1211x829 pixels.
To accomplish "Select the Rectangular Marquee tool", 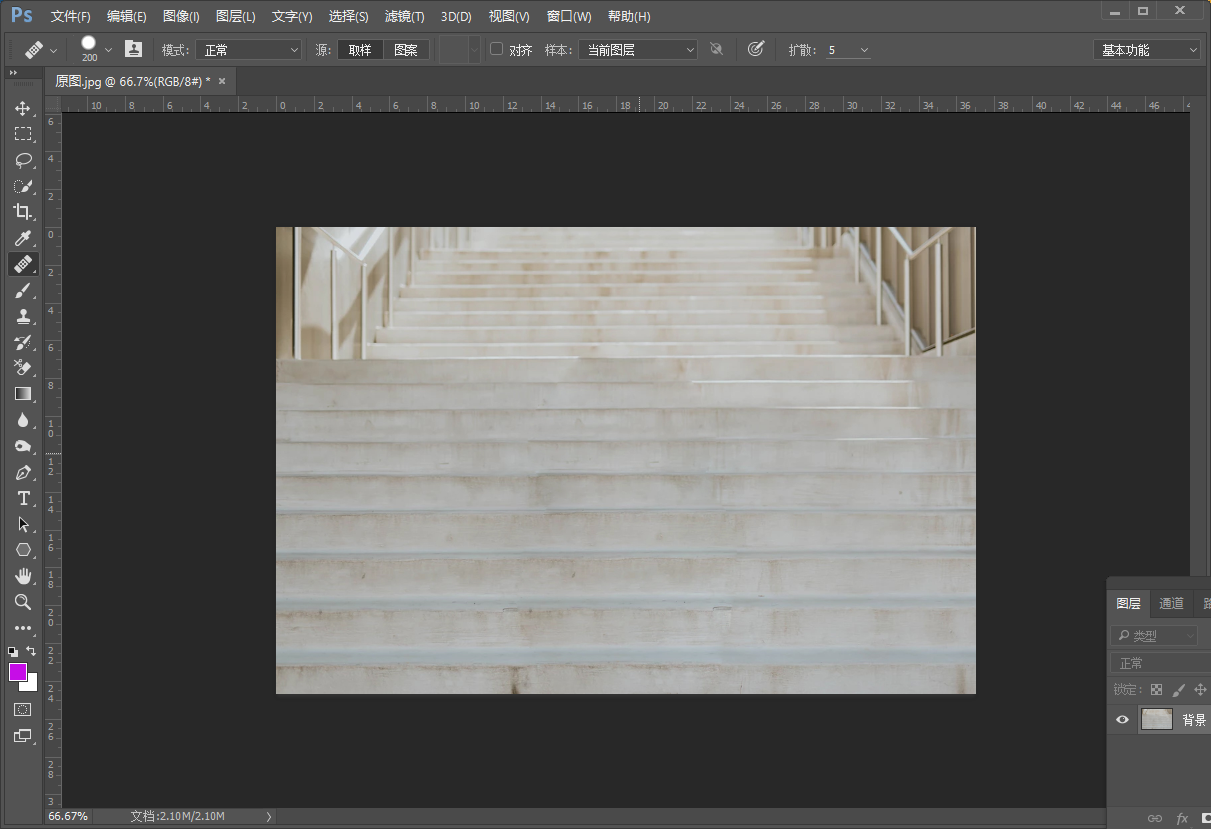I will (x=23, y=134).
